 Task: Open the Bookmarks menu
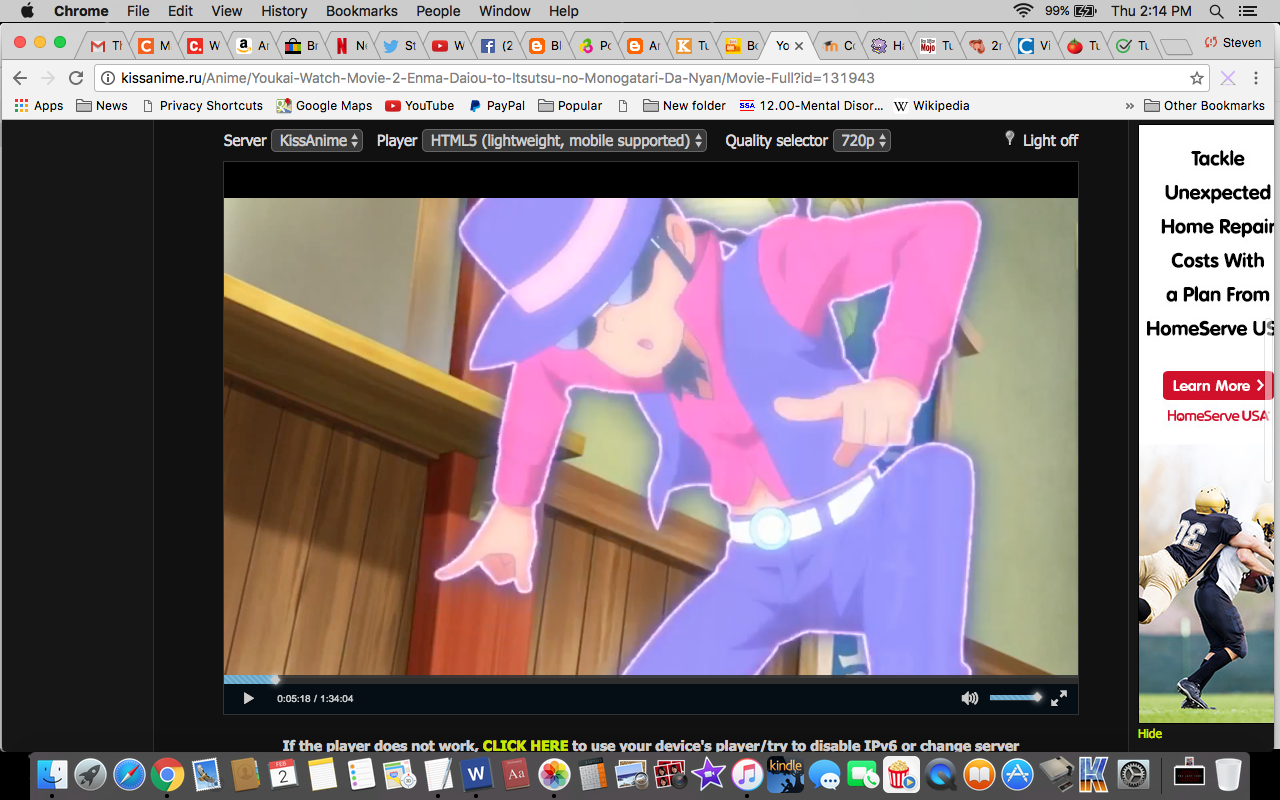[362, 11]
